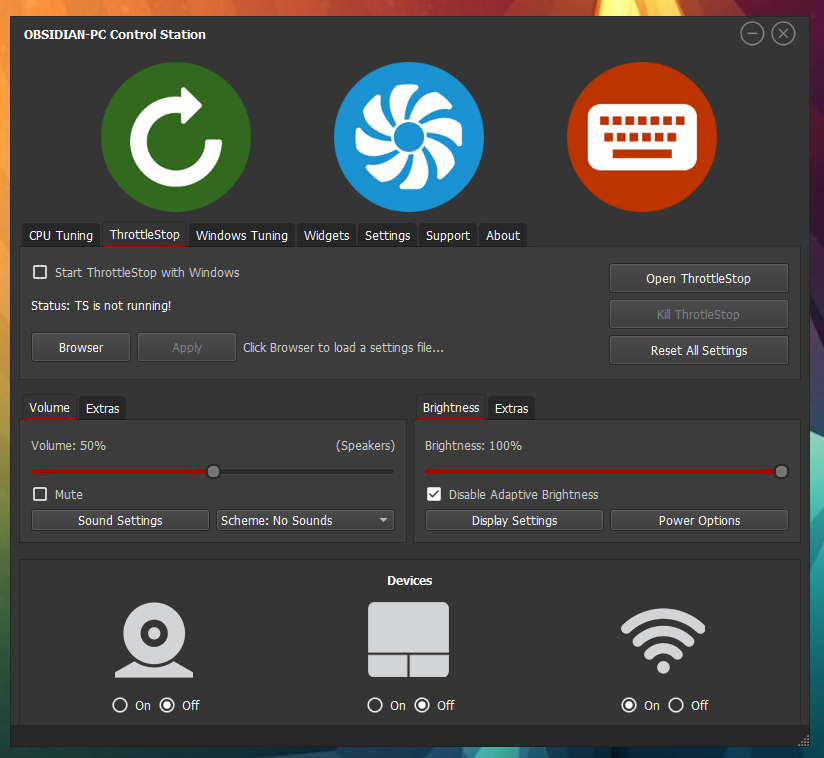The height and width of the screenshot is (758, 824).
Task: Click the Volume slider handle
Action: pyautogui.click(x=213, y=472)
